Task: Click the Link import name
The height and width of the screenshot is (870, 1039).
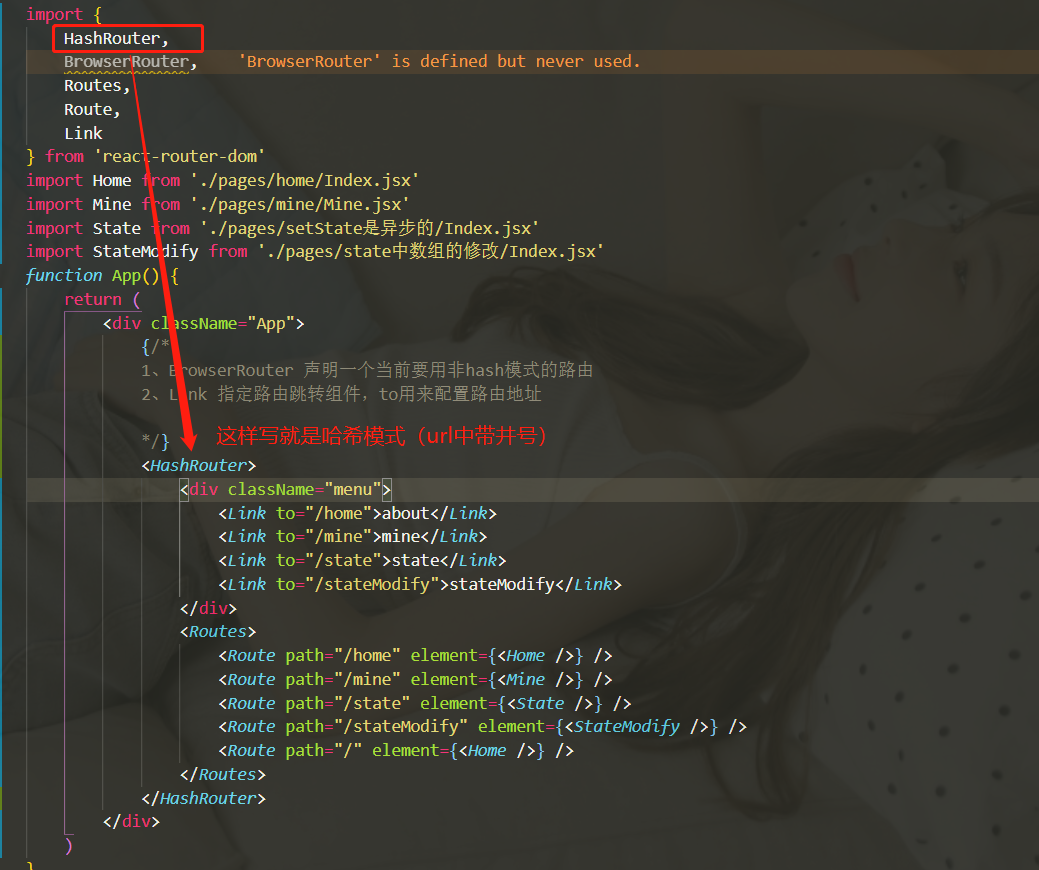Action: 83,134
